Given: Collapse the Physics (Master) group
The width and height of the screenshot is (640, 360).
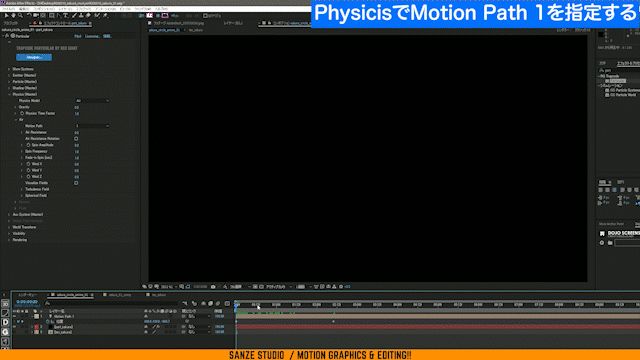Looking at the screenshot, I should click(9, 94).
